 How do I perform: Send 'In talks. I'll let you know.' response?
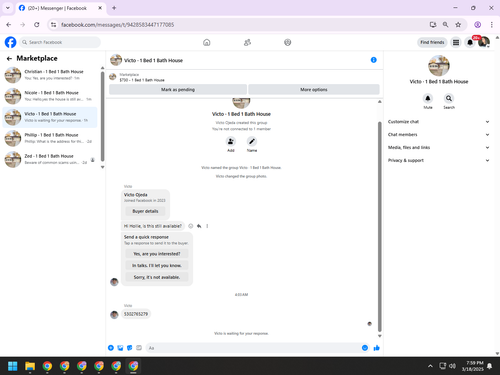pyautogui.click(x=157, y=266)
